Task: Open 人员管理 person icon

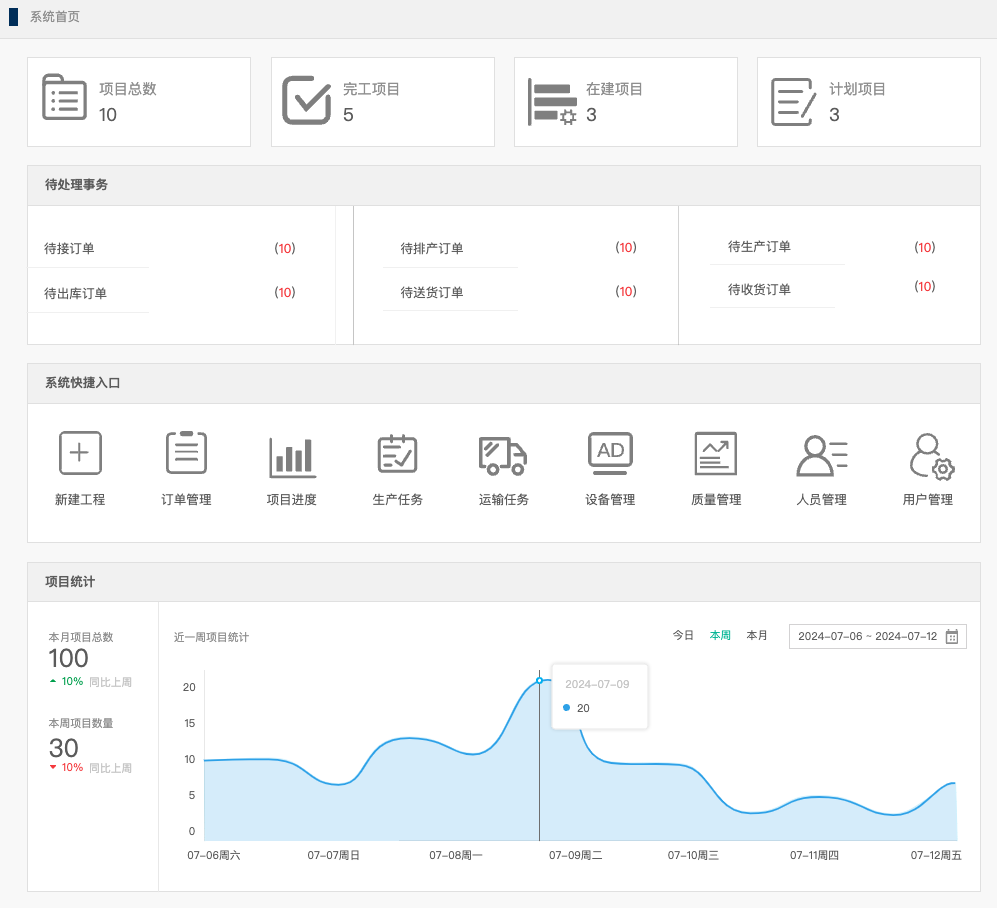Action: [821, 455]
